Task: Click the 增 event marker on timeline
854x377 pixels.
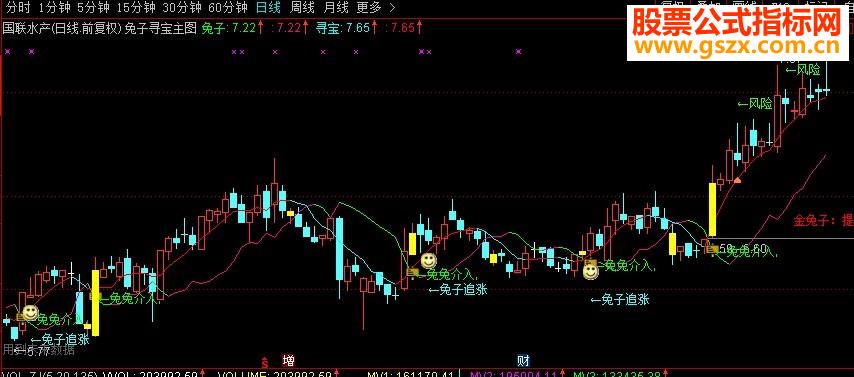Action: pyautogui.click(x=289, y=361)
